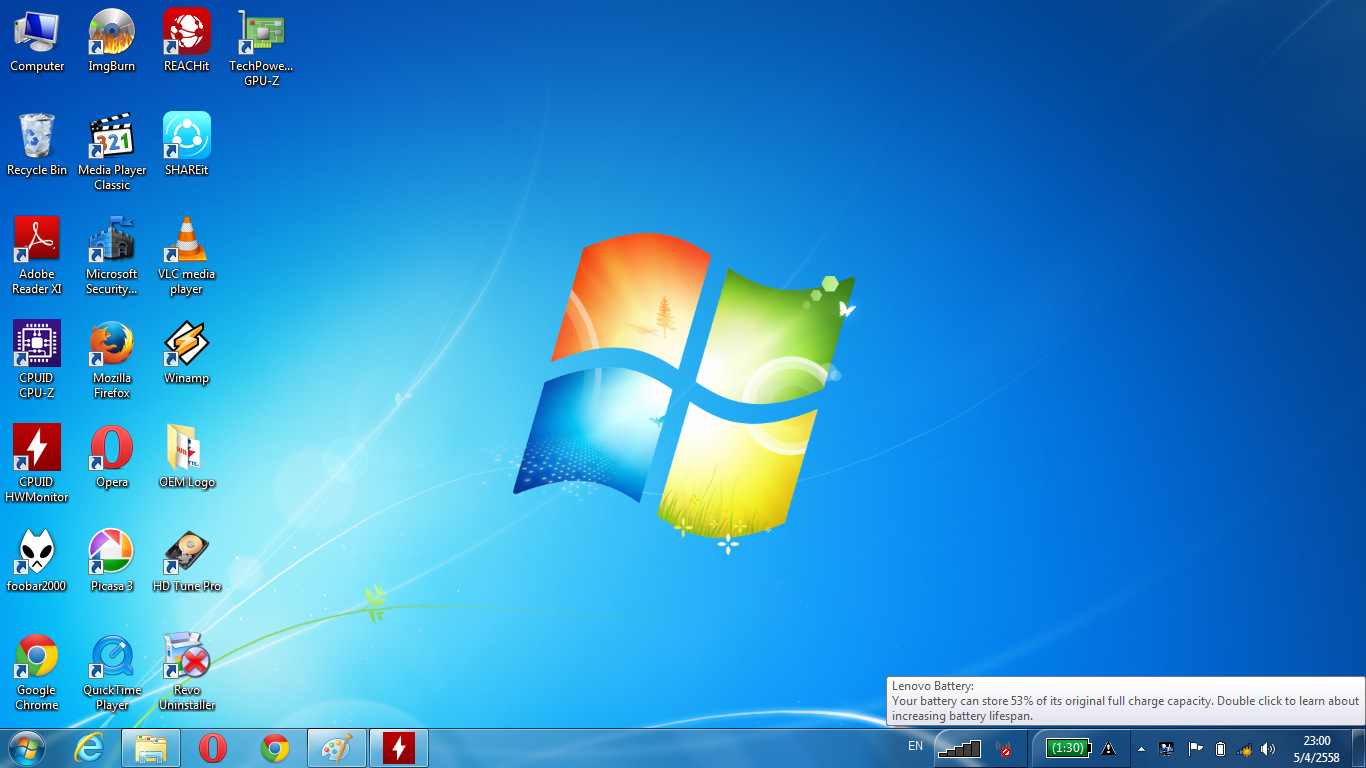
Task: Click the wireless radio disabled icon
Action: click(1006, 749)
